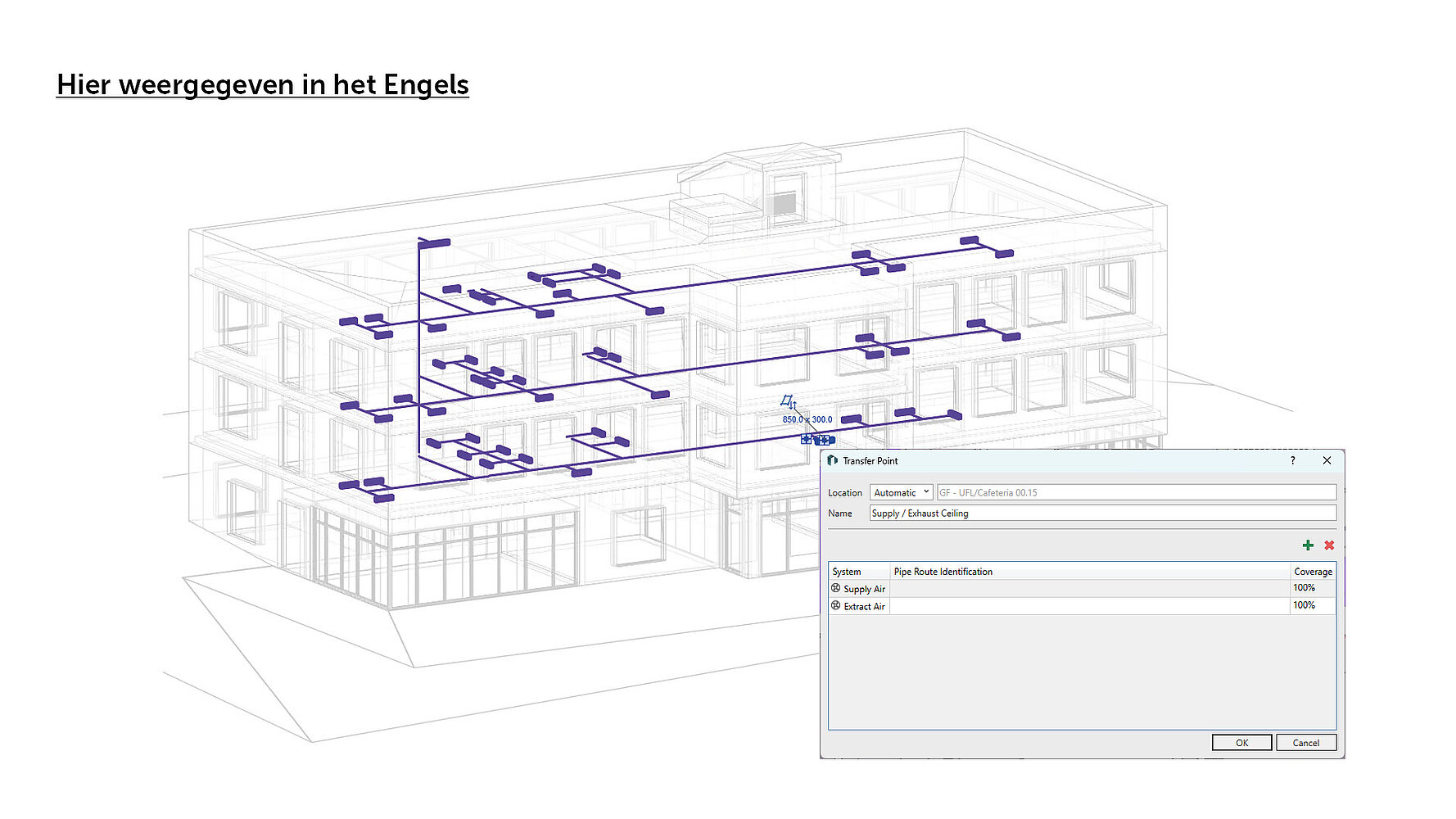Click the Transfer Point dialog logo icon
Screen dimensions: 1456x819
(x=832, y=461)
